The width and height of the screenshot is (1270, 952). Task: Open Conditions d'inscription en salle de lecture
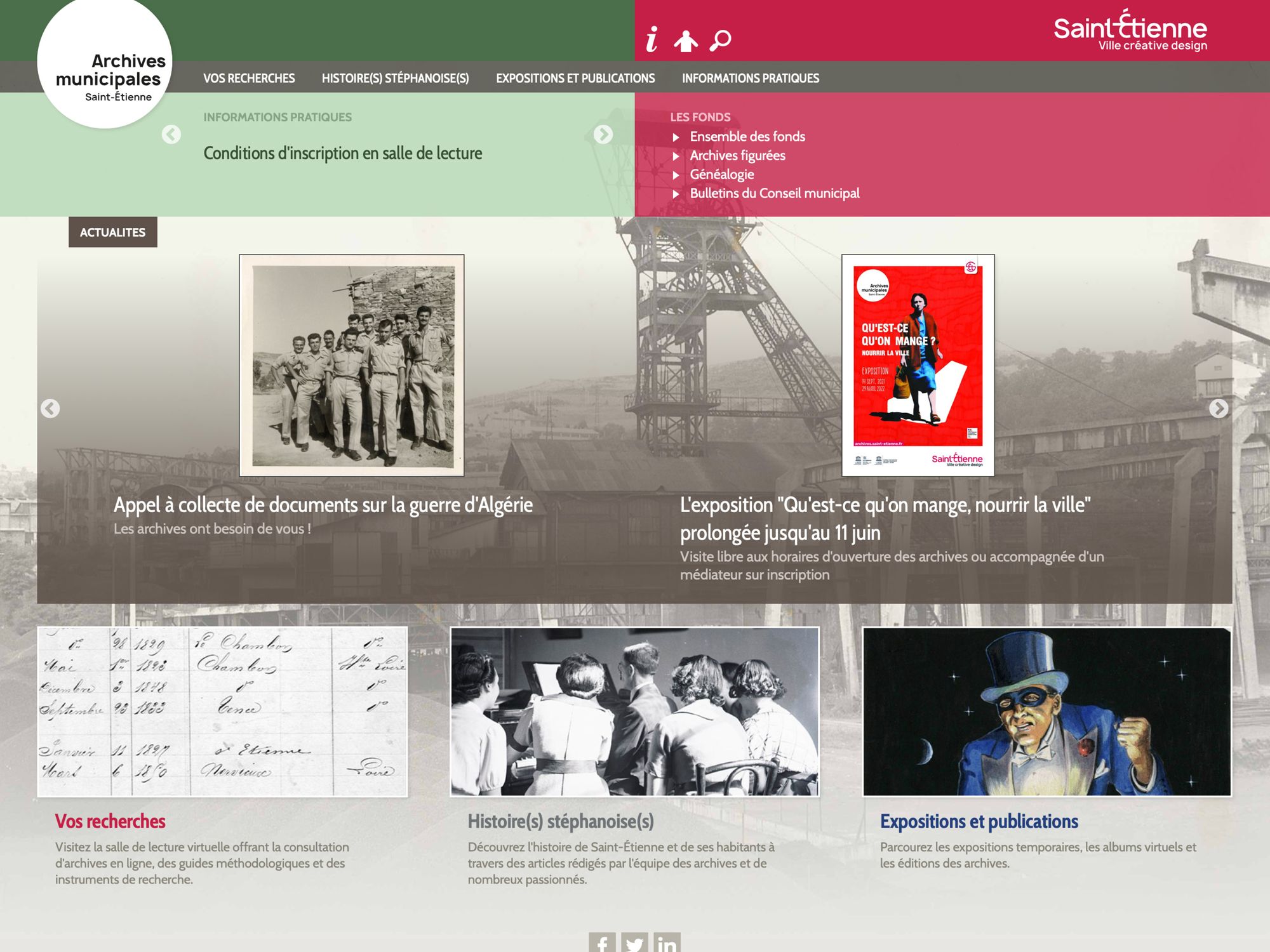pos(343,154)
